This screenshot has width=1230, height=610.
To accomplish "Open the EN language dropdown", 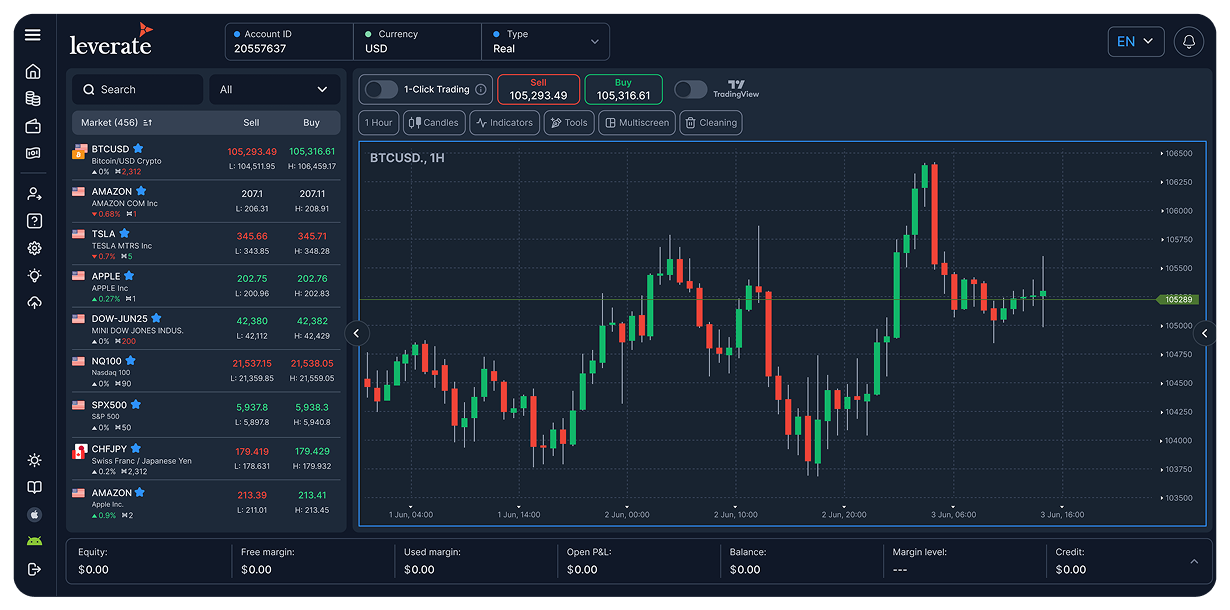I will (x=1136, y=42).
